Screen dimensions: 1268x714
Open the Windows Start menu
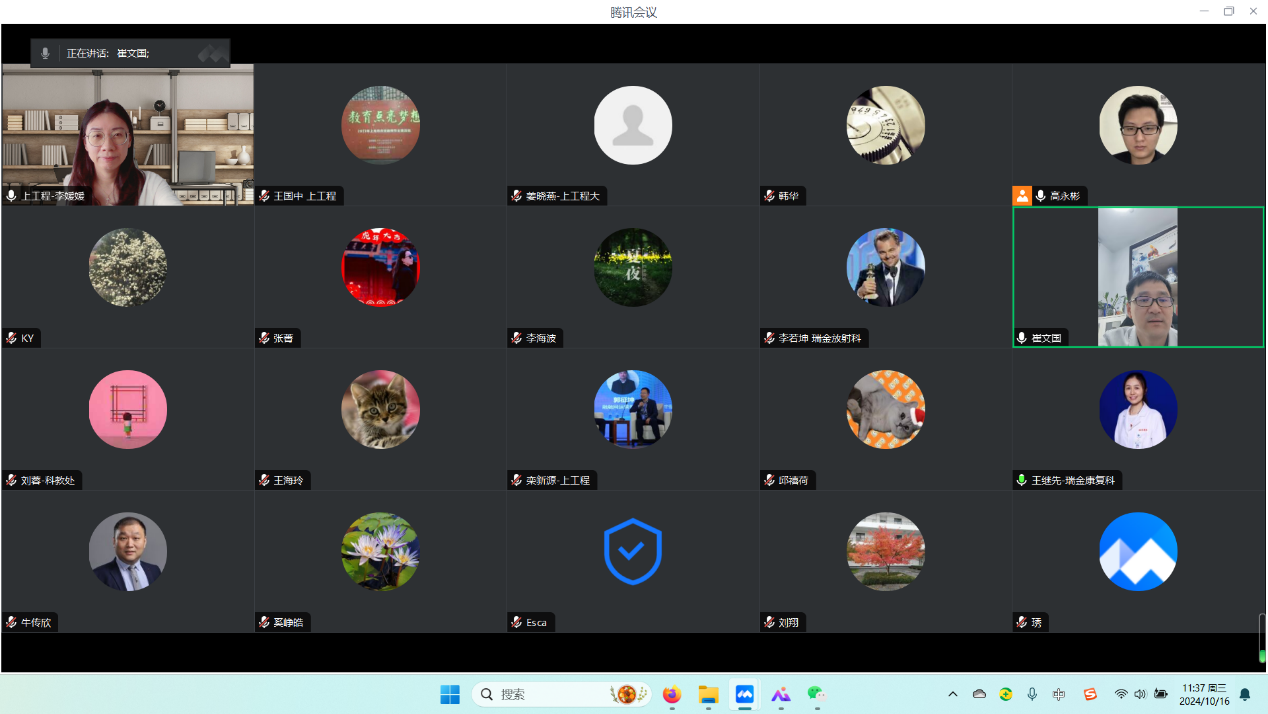tap(450, 694)
